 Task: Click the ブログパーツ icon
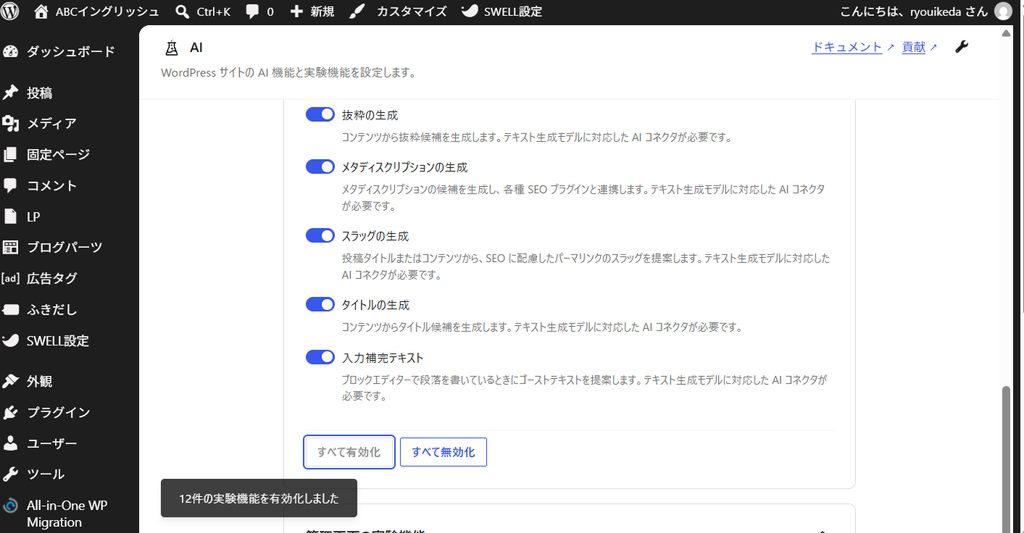click(x=10, y=247)
